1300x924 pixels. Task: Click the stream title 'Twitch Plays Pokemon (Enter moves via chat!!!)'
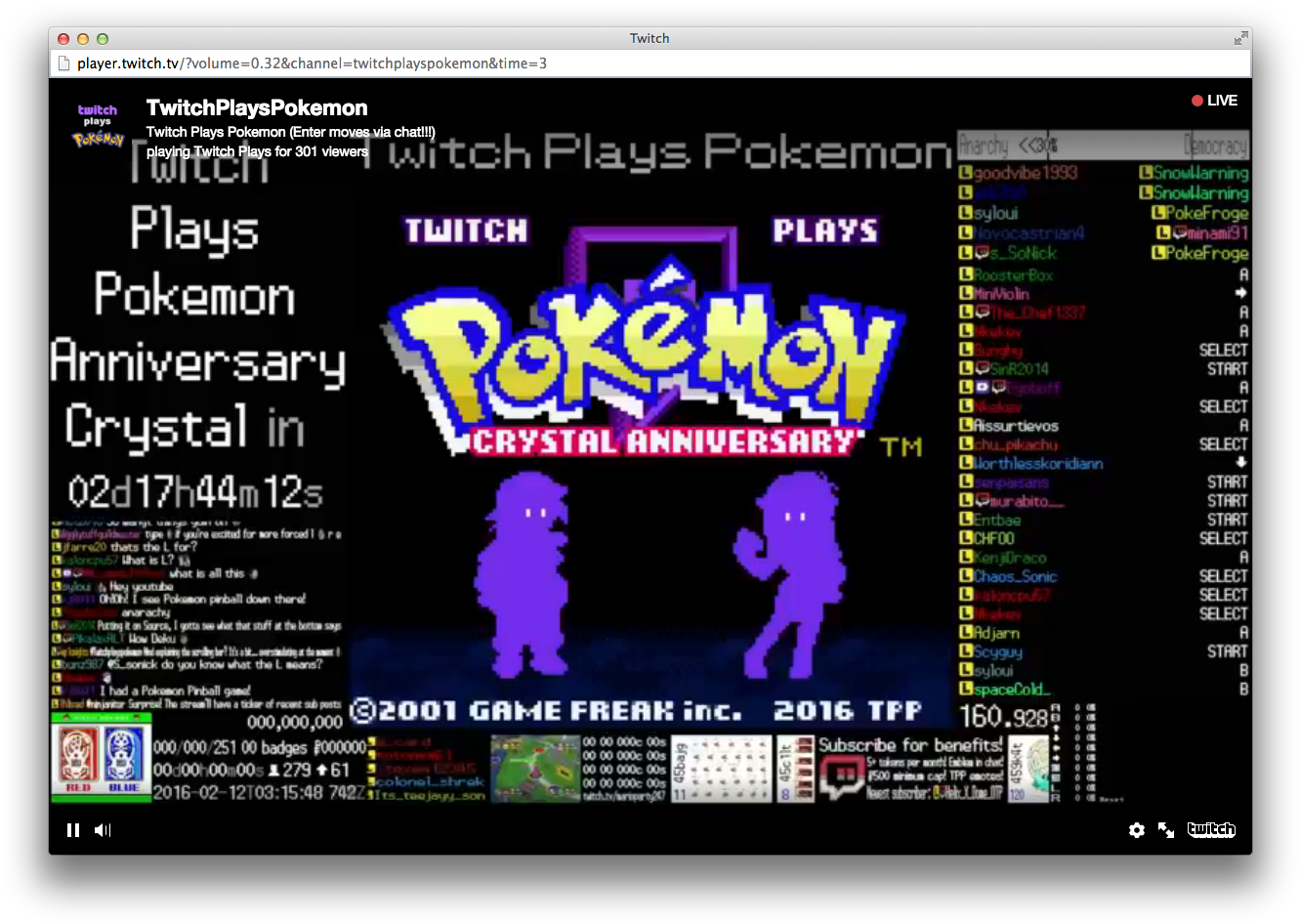click(x=291, y=132)
